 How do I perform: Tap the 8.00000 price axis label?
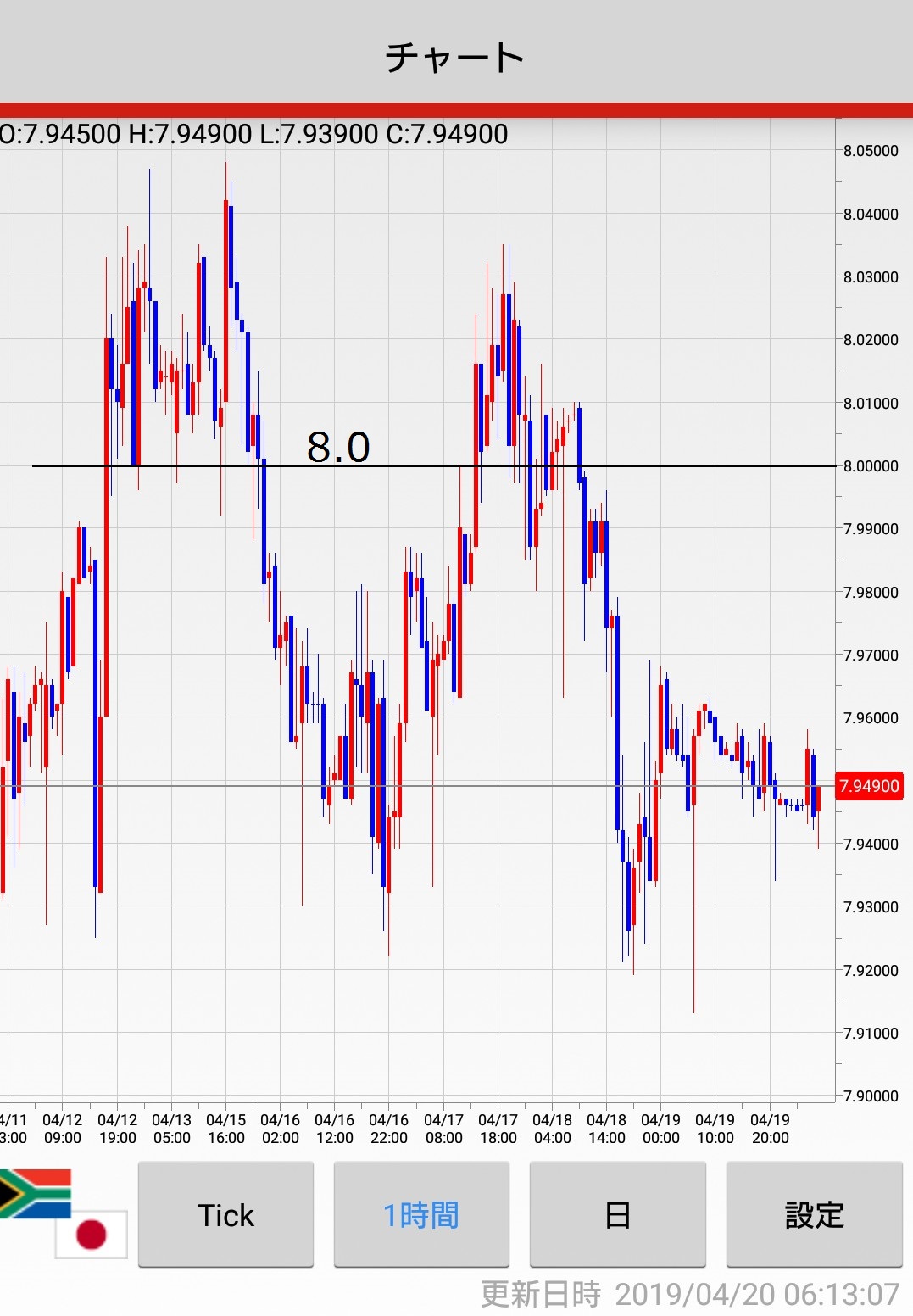(x=871, y=466)
